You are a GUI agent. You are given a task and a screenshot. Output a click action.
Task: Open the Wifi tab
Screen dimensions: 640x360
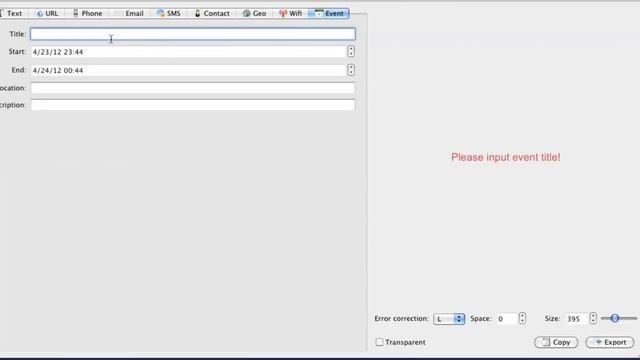coord(290,13)
